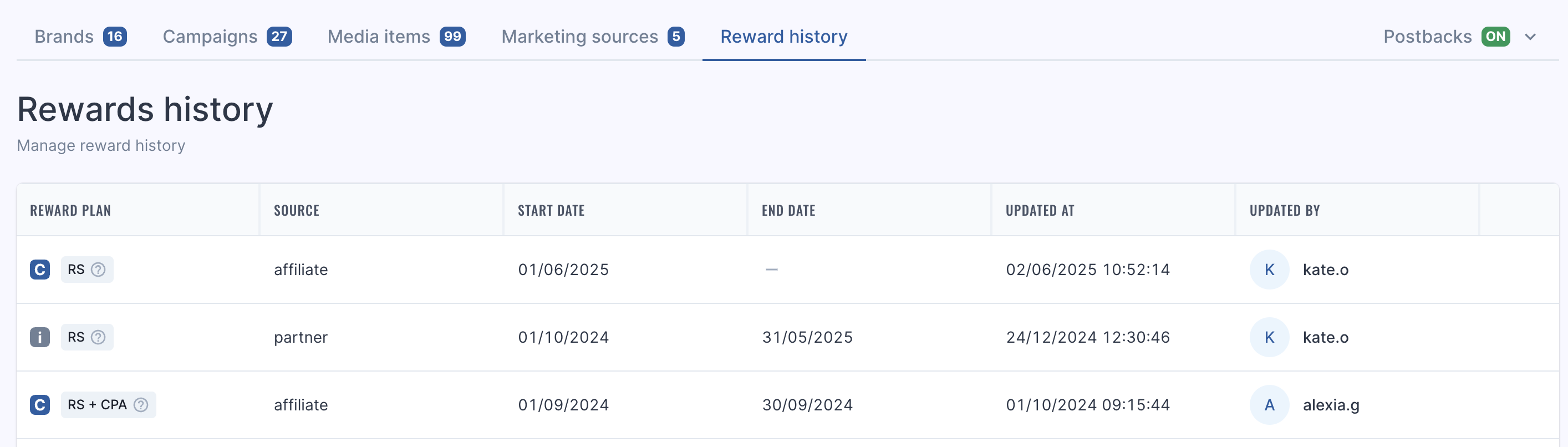Click the blue C icon in first row
The width and height of the screenshot is (1568, 447).
coord(39,269)
